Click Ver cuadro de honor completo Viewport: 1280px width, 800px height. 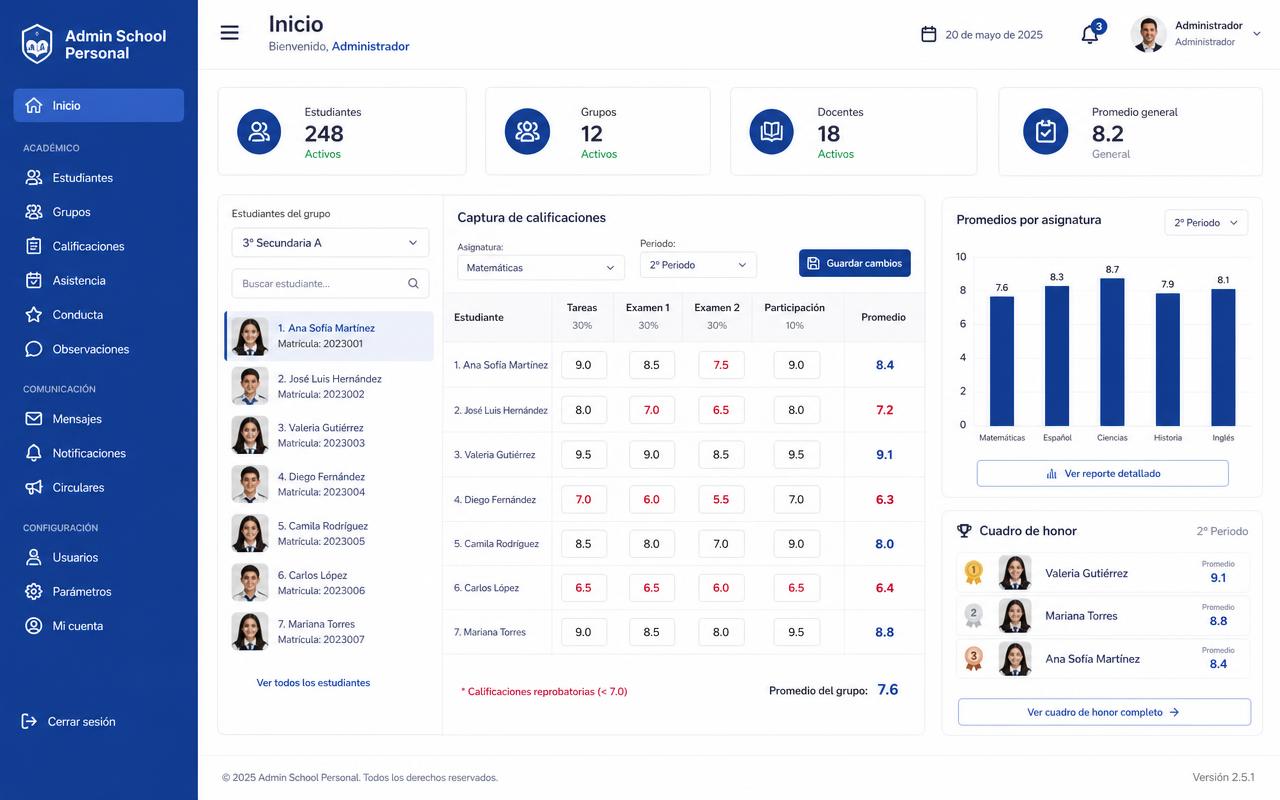(x=1104, y=712)
